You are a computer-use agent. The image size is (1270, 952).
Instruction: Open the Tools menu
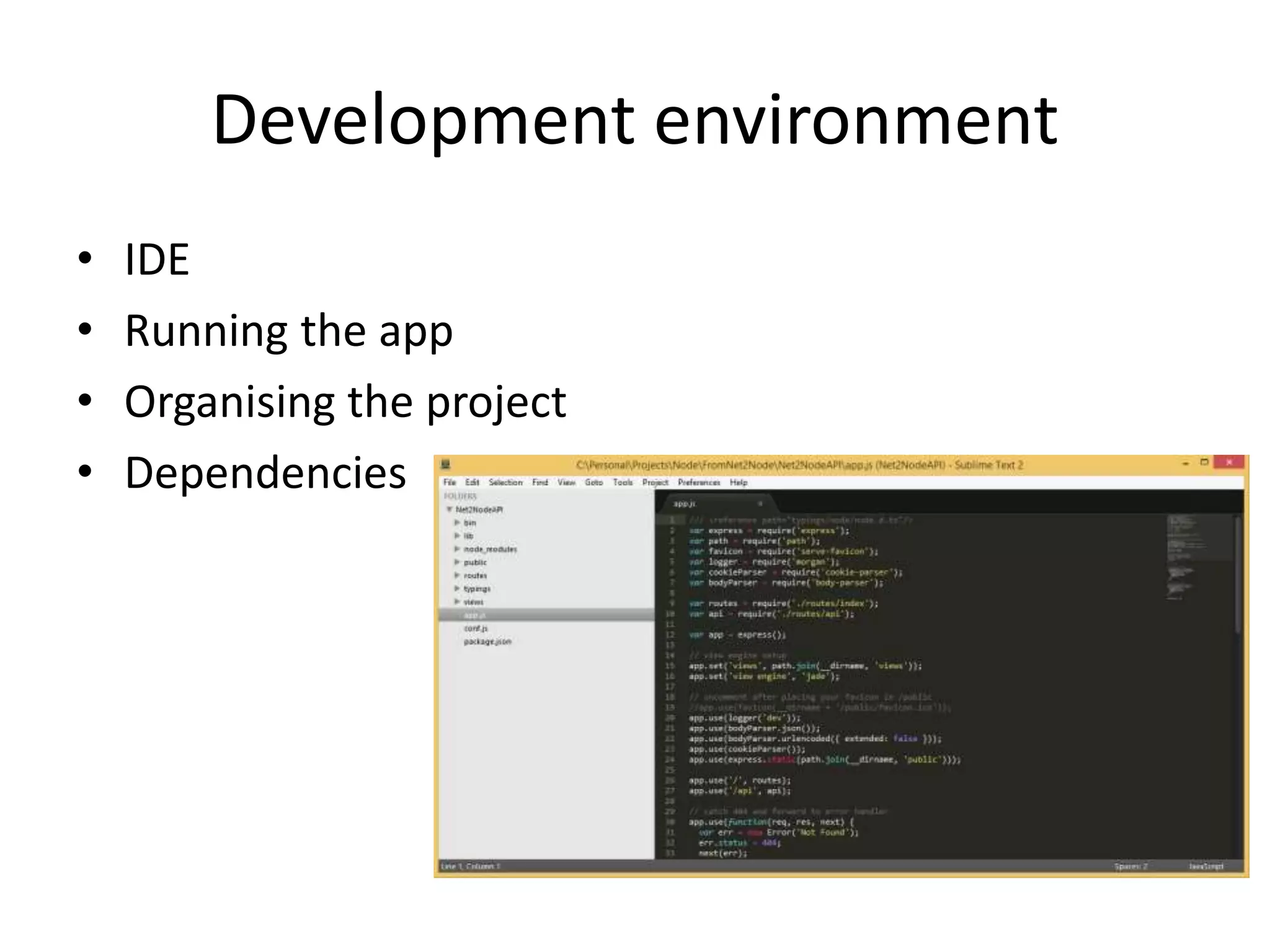623,482
